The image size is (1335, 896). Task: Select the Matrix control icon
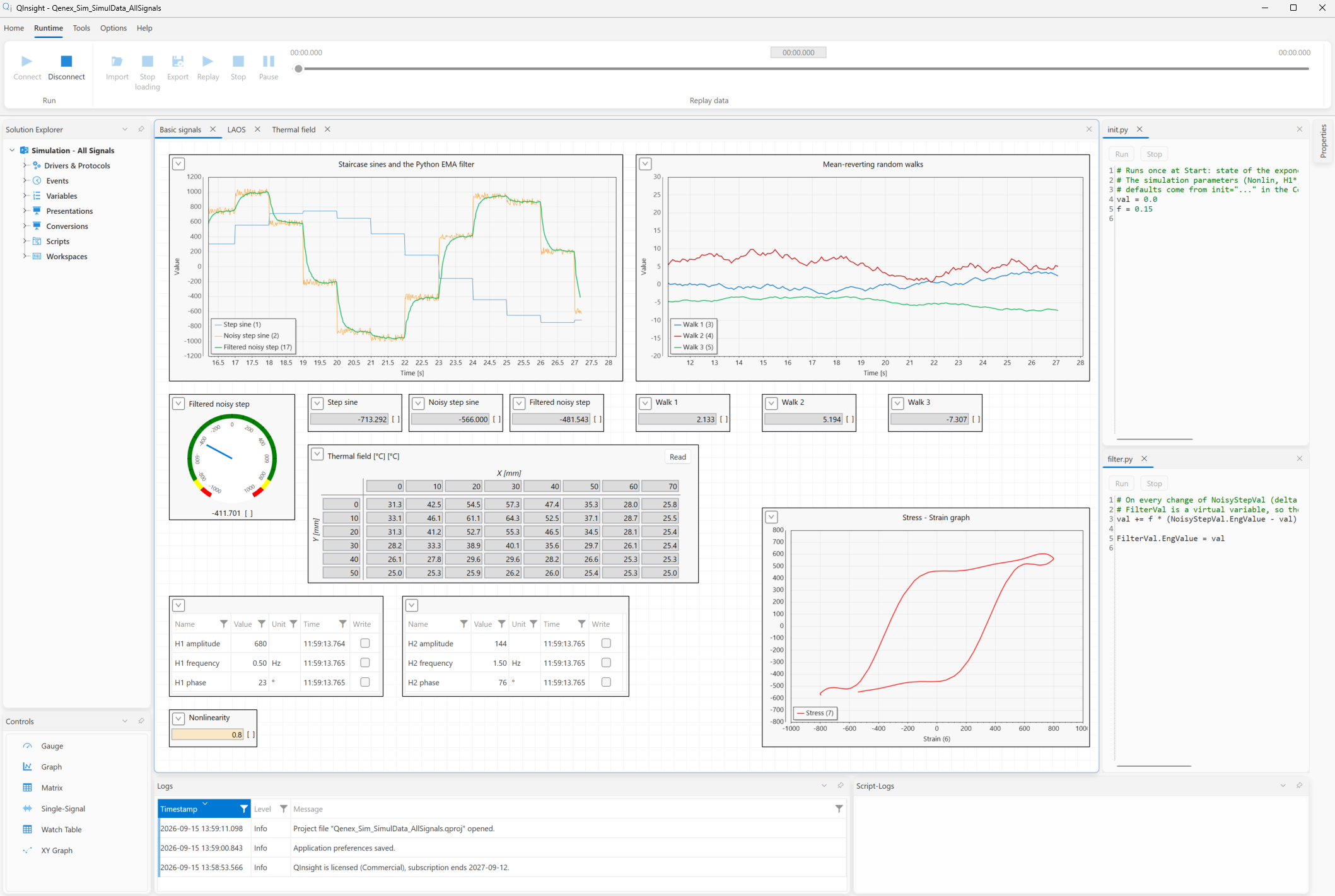(x=27, y=788)
